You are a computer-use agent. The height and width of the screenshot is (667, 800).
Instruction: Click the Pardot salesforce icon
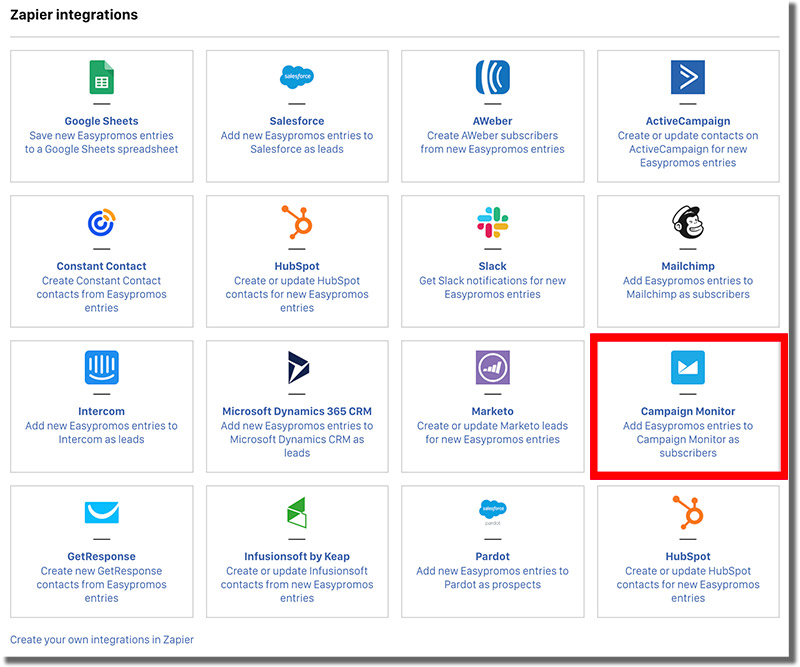[492, 512]
